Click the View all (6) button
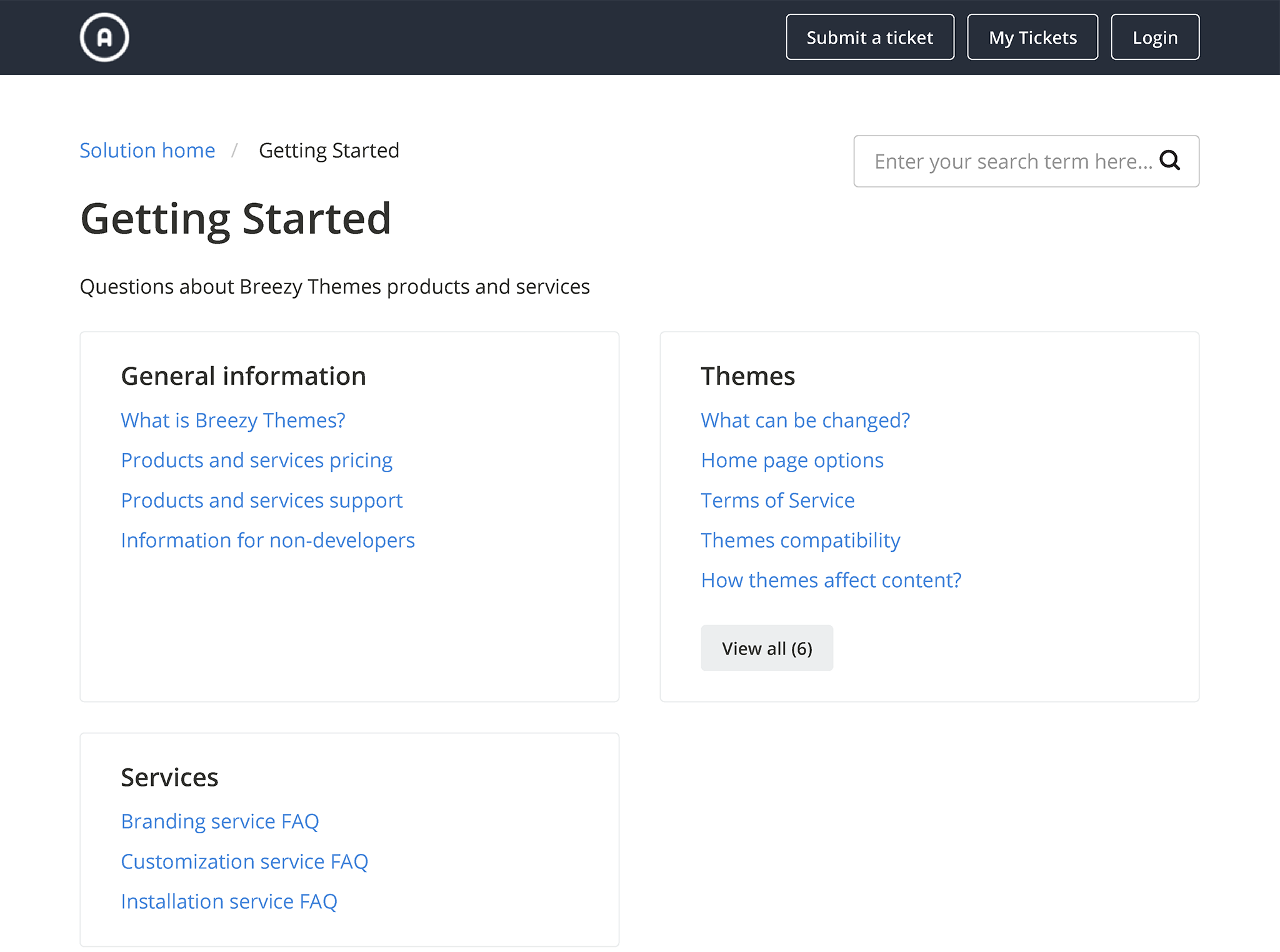 click(x=767, y=648)
